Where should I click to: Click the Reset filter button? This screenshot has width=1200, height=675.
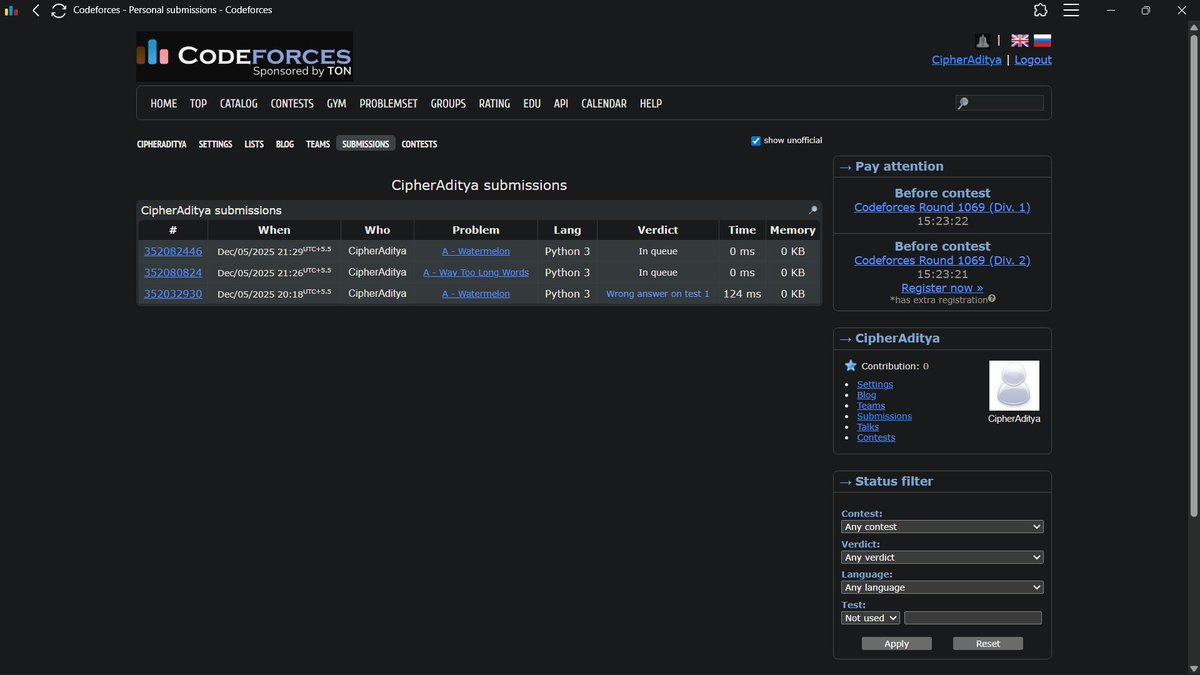coord(988,644)
